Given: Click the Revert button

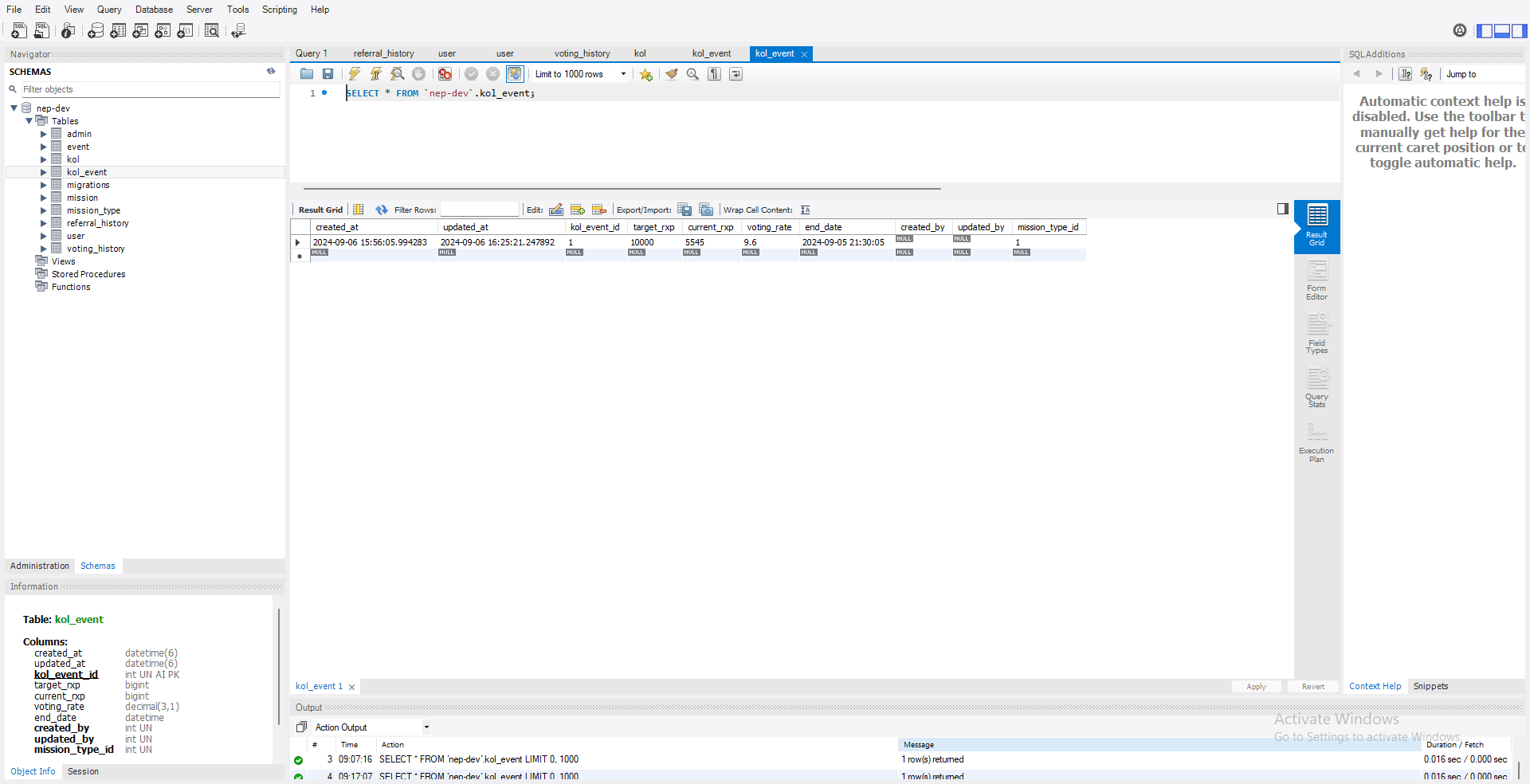Looking at the screenshot, I should coord(1313,687).
